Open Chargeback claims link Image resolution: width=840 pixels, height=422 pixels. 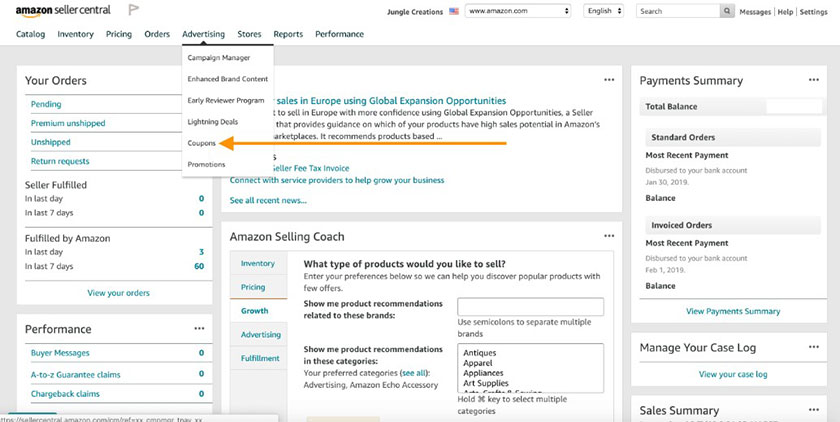pyautogui.click(x=65, y=394)
